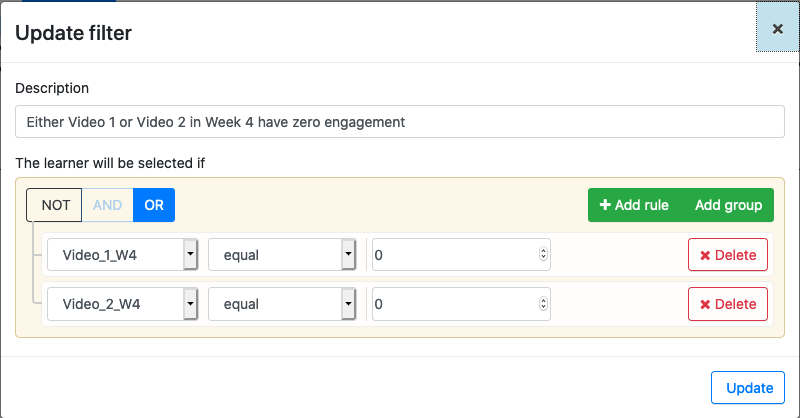
Task: Close the Update filter dialog
Action: pos(777,29)
